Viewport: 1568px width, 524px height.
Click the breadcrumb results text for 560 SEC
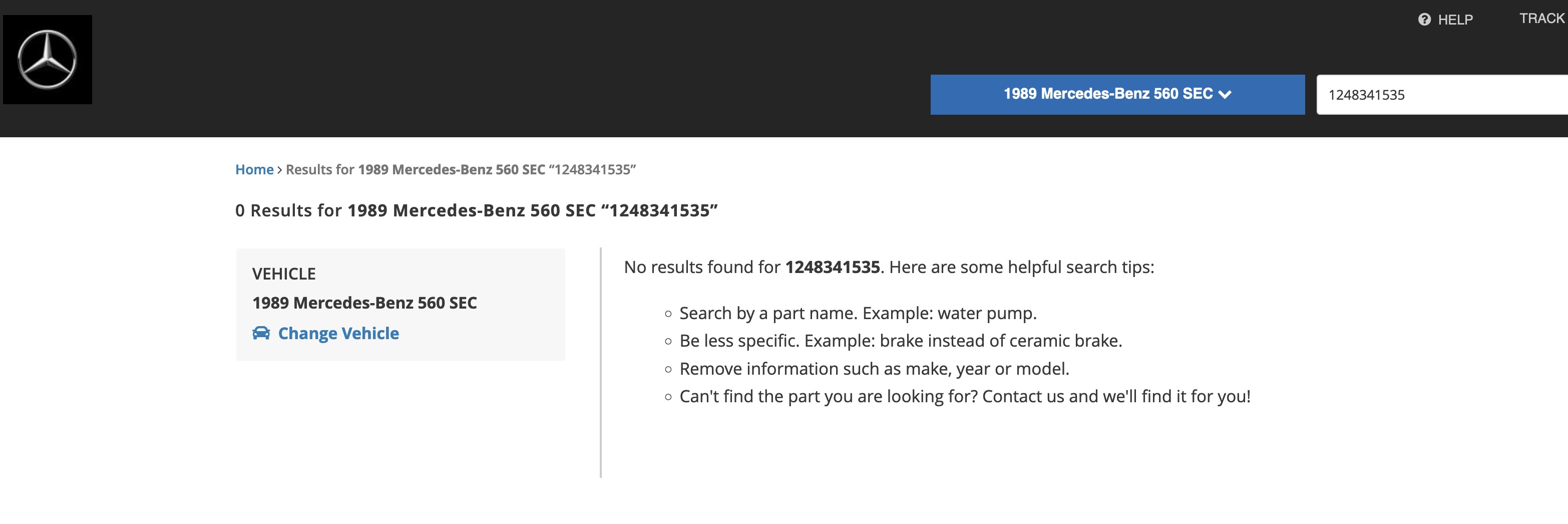click(460, 169)
